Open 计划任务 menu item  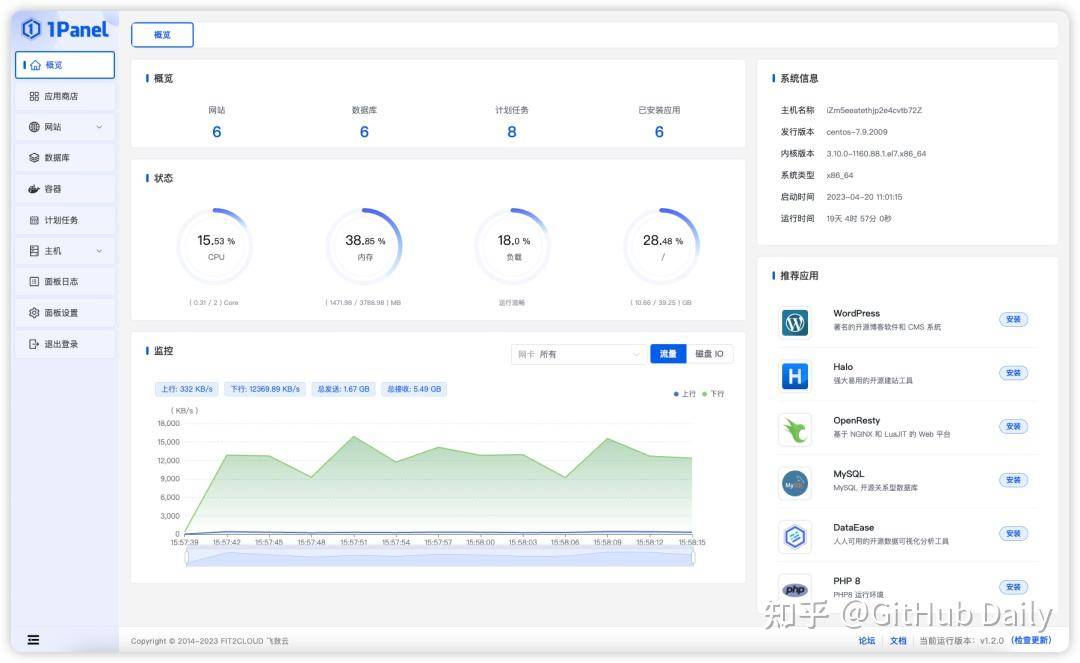point(65,220)
